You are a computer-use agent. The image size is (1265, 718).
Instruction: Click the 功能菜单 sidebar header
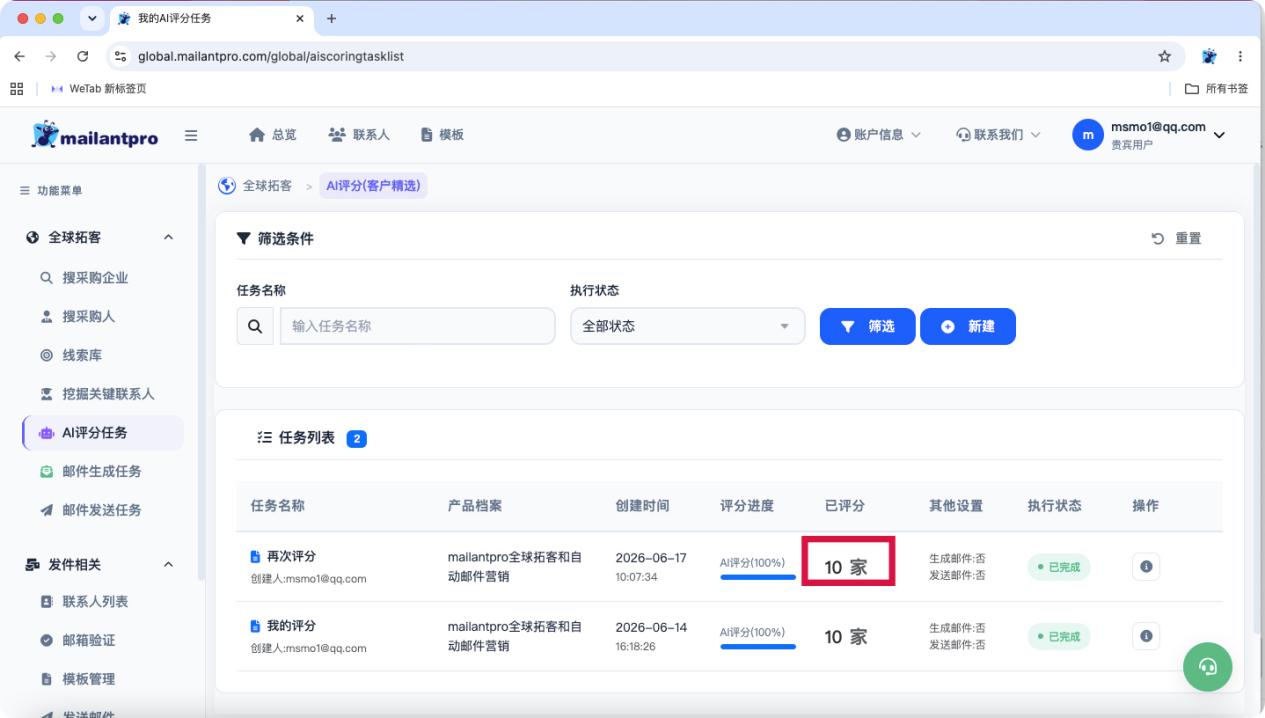(x=51, y=190)
